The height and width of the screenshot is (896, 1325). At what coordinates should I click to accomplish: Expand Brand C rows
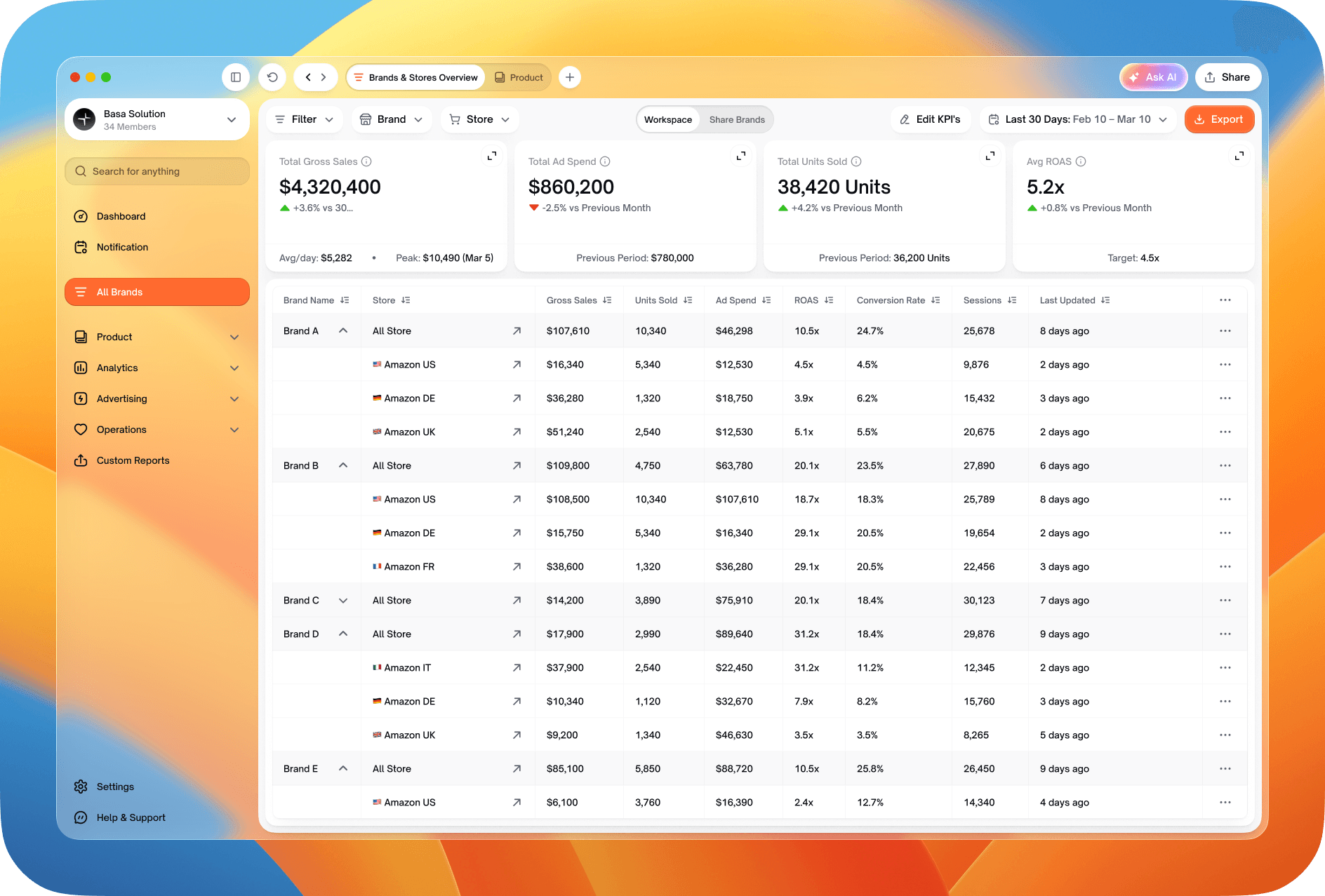coord(343,600)
